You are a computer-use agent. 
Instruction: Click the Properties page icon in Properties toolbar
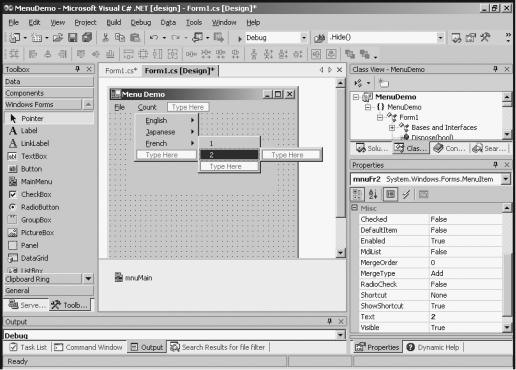tap(390, 194)
